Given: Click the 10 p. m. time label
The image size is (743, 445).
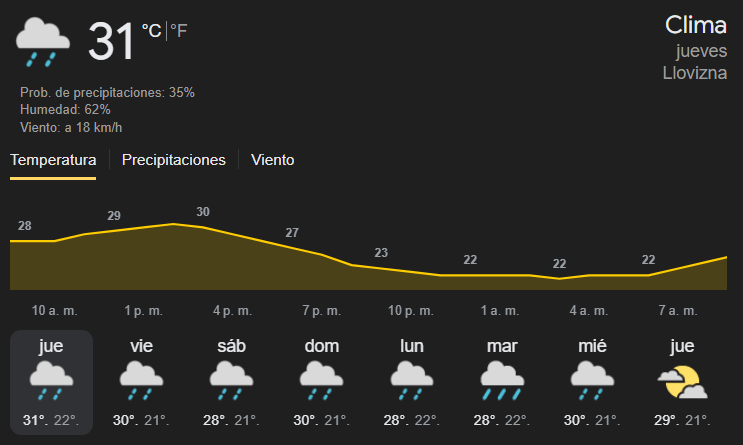Looking at the screenshot, I should [411, 310].
